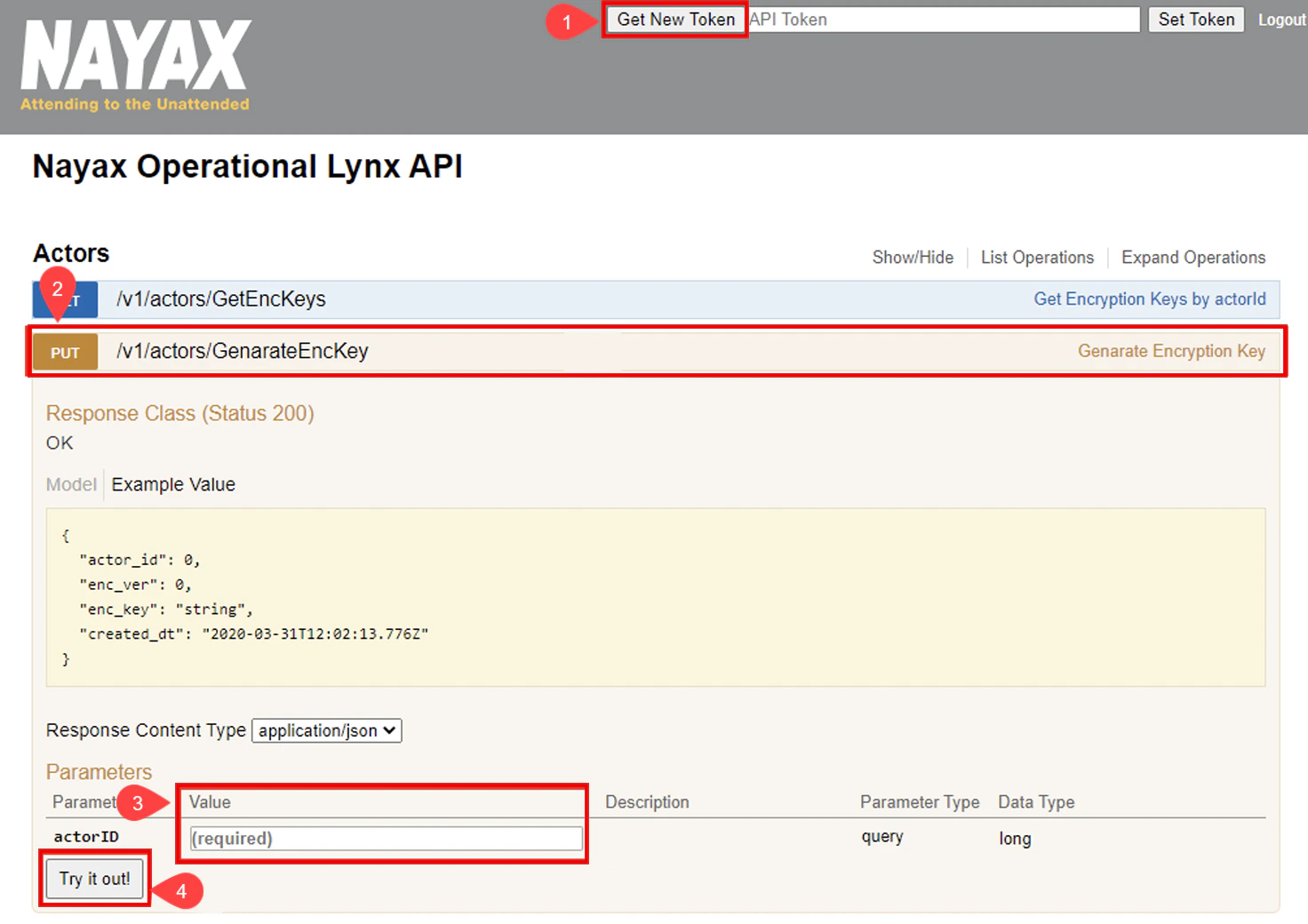The image size is (1308, 924).
Task: Click the Parameter Type column header
Action: [920, 802]
